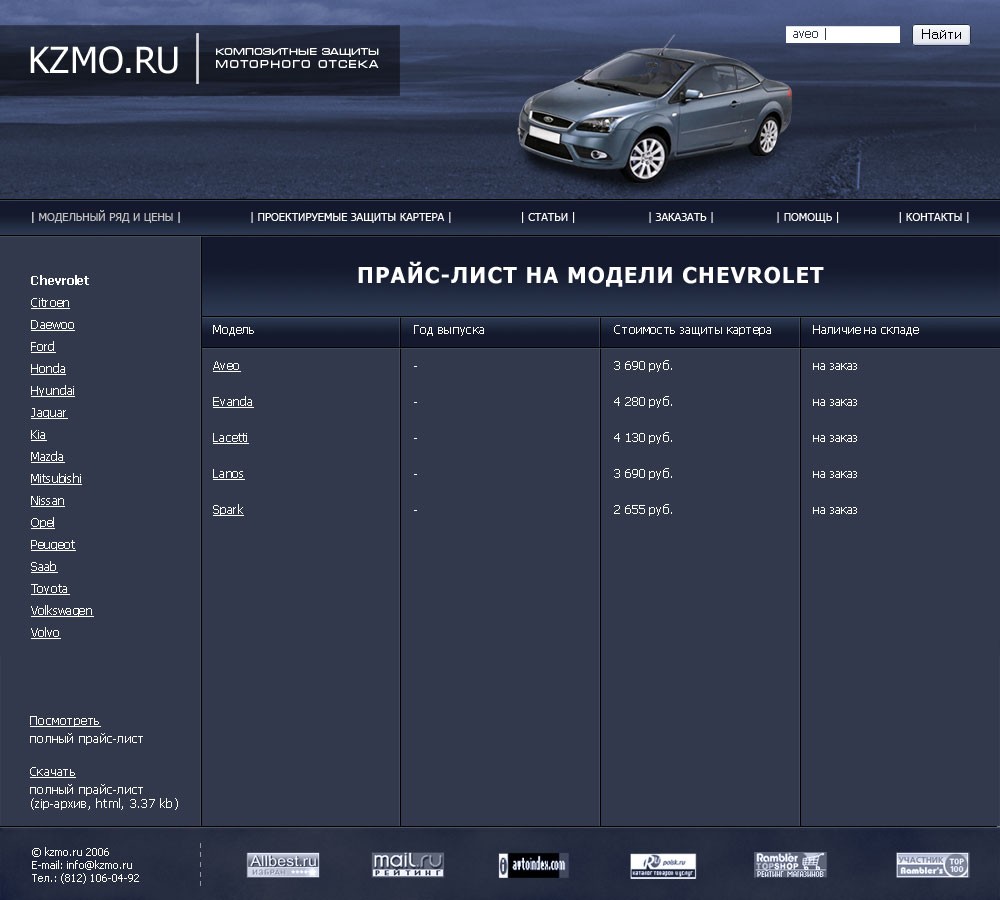Click the Allbest.ru banner icon
The width and height of the screenshot is (1000, 900).
coord(283,865)
